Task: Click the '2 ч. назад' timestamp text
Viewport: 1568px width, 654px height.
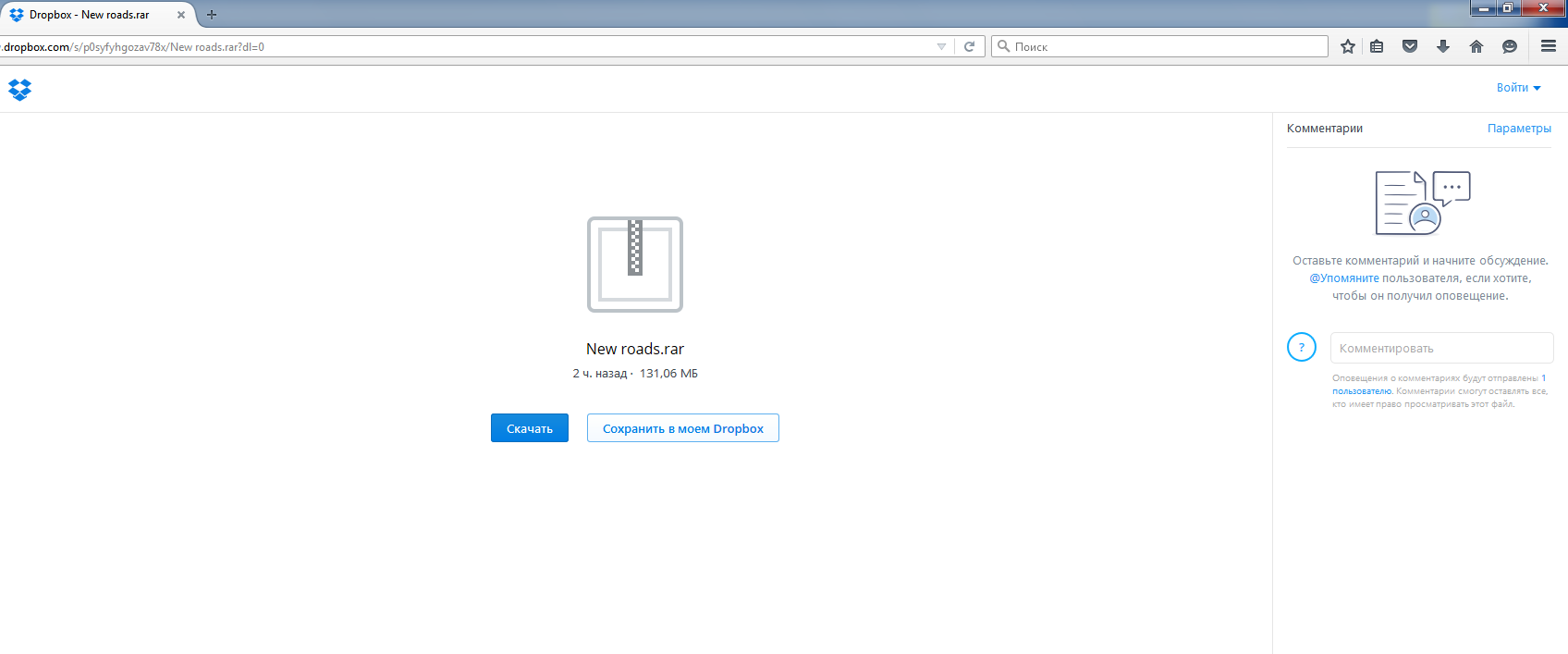Action: point(599,374)
